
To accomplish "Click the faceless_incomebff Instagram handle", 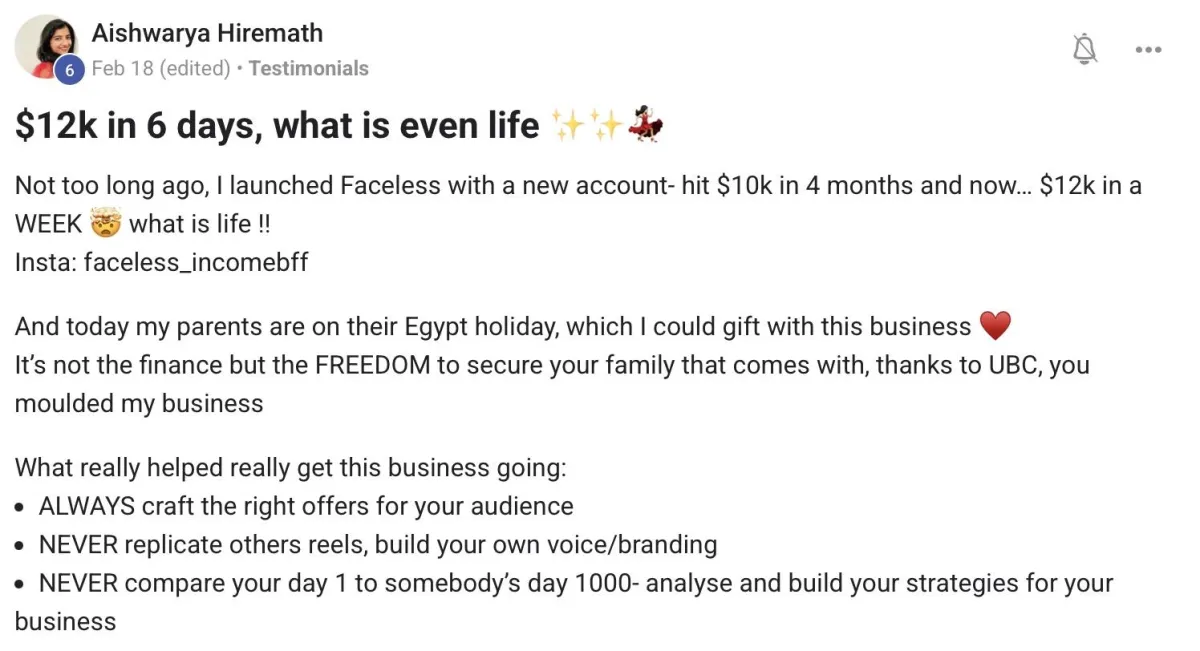I will pyautogui.click(x=196, y=262).
